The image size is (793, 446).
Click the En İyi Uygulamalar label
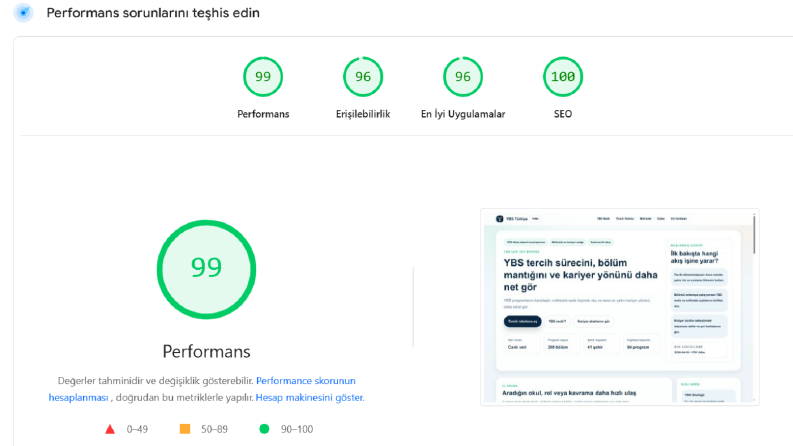click(x=463, y=114)
